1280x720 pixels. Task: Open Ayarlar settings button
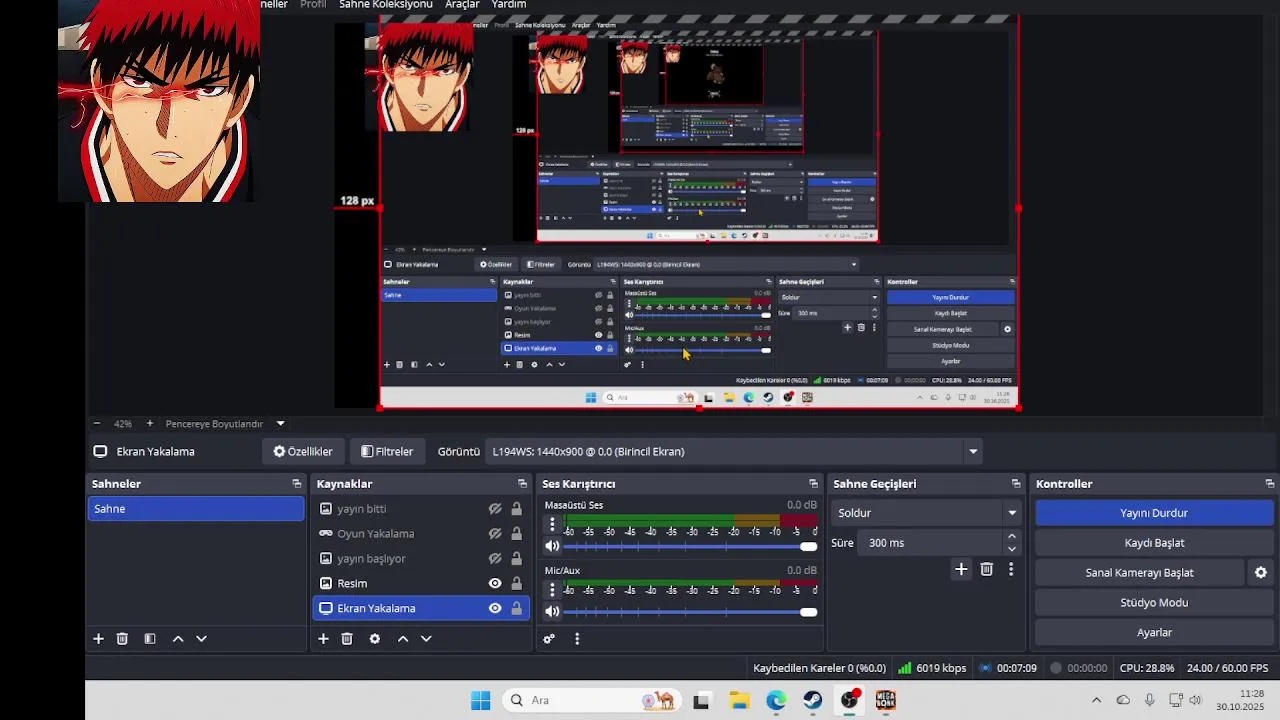1154,633
